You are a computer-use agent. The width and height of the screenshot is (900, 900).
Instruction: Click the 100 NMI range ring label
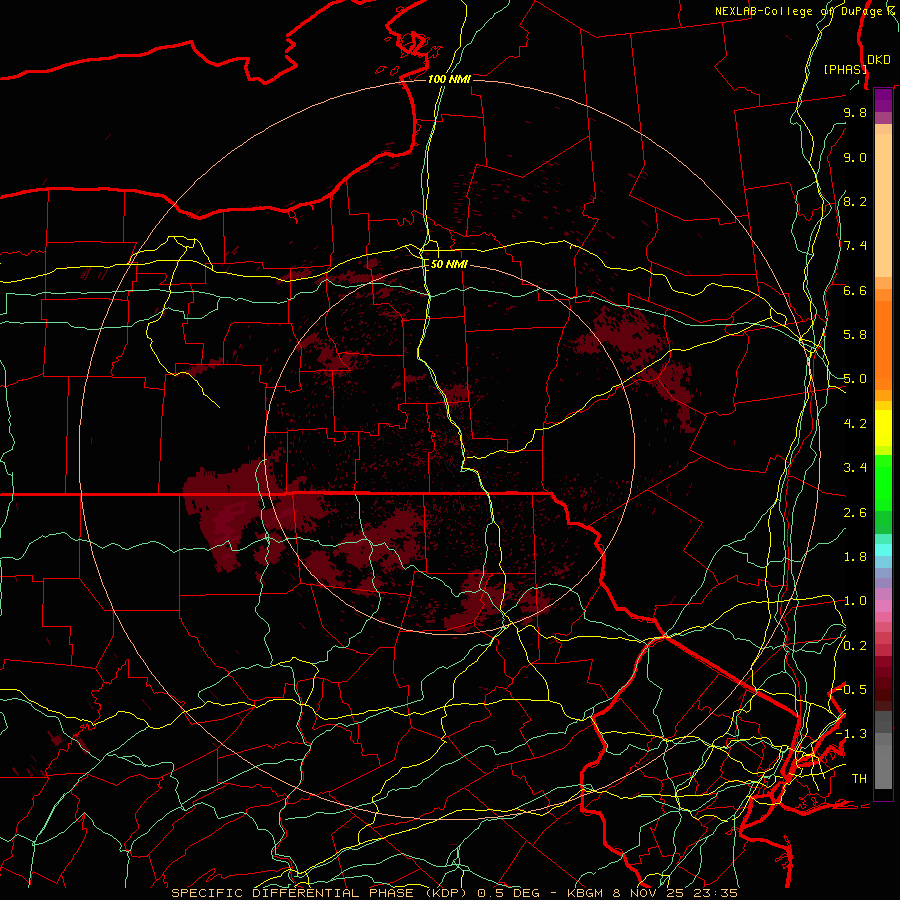pyautogui.click(x=449, y=79)
